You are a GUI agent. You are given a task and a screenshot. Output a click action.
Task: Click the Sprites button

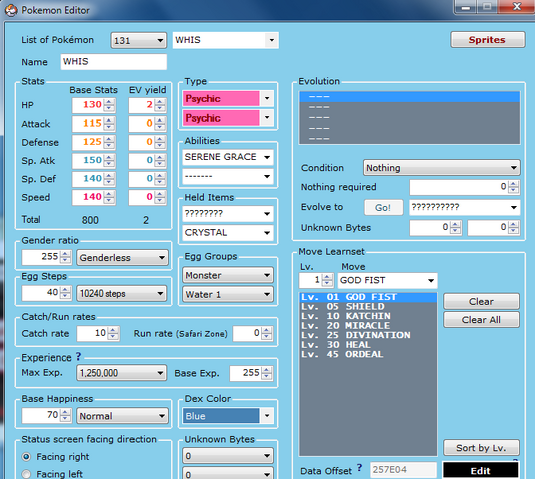[488, 40]
